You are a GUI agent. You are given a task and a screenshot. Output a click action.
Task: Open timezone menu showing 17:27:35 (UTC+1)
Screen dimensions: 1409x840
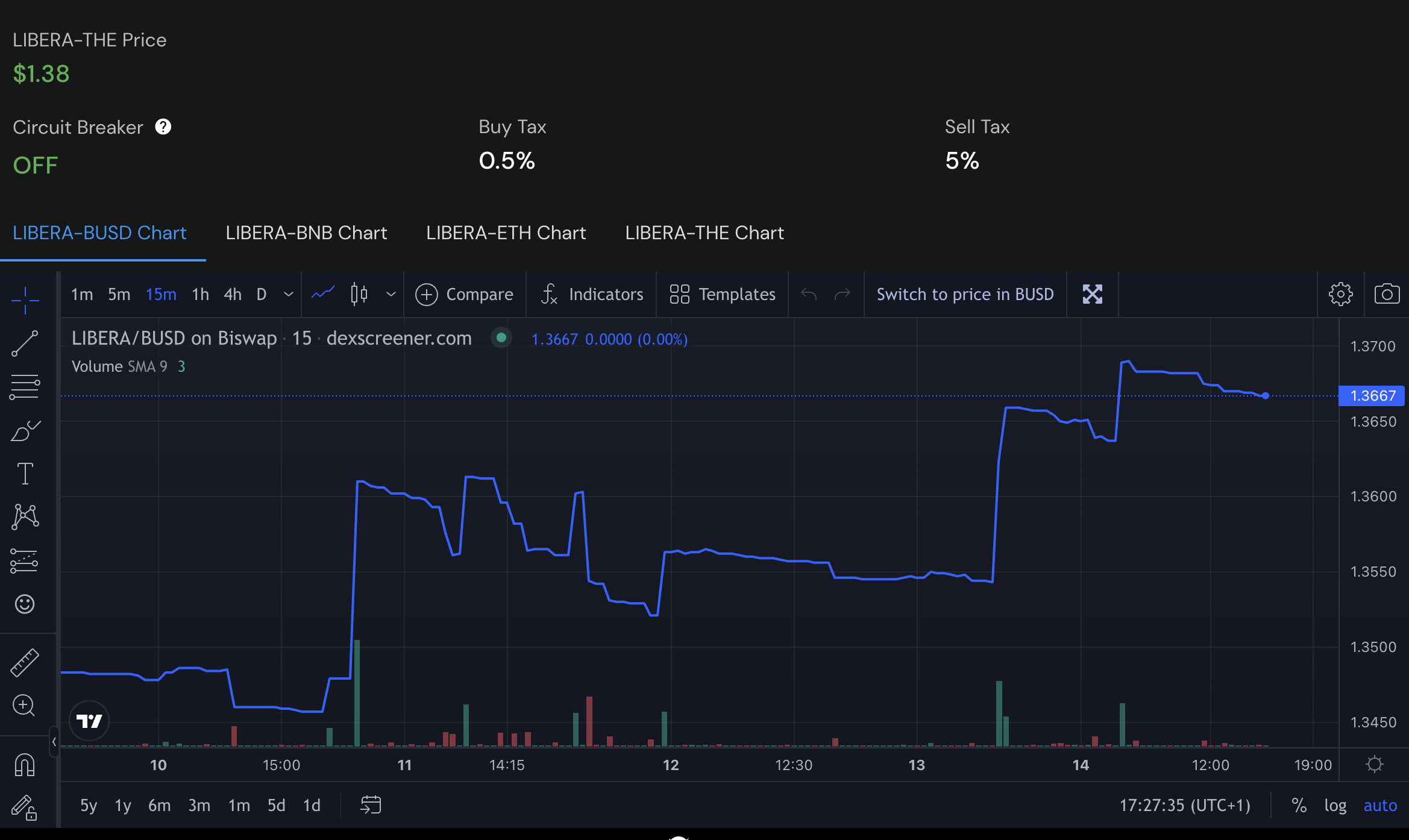pos(1185,806)
